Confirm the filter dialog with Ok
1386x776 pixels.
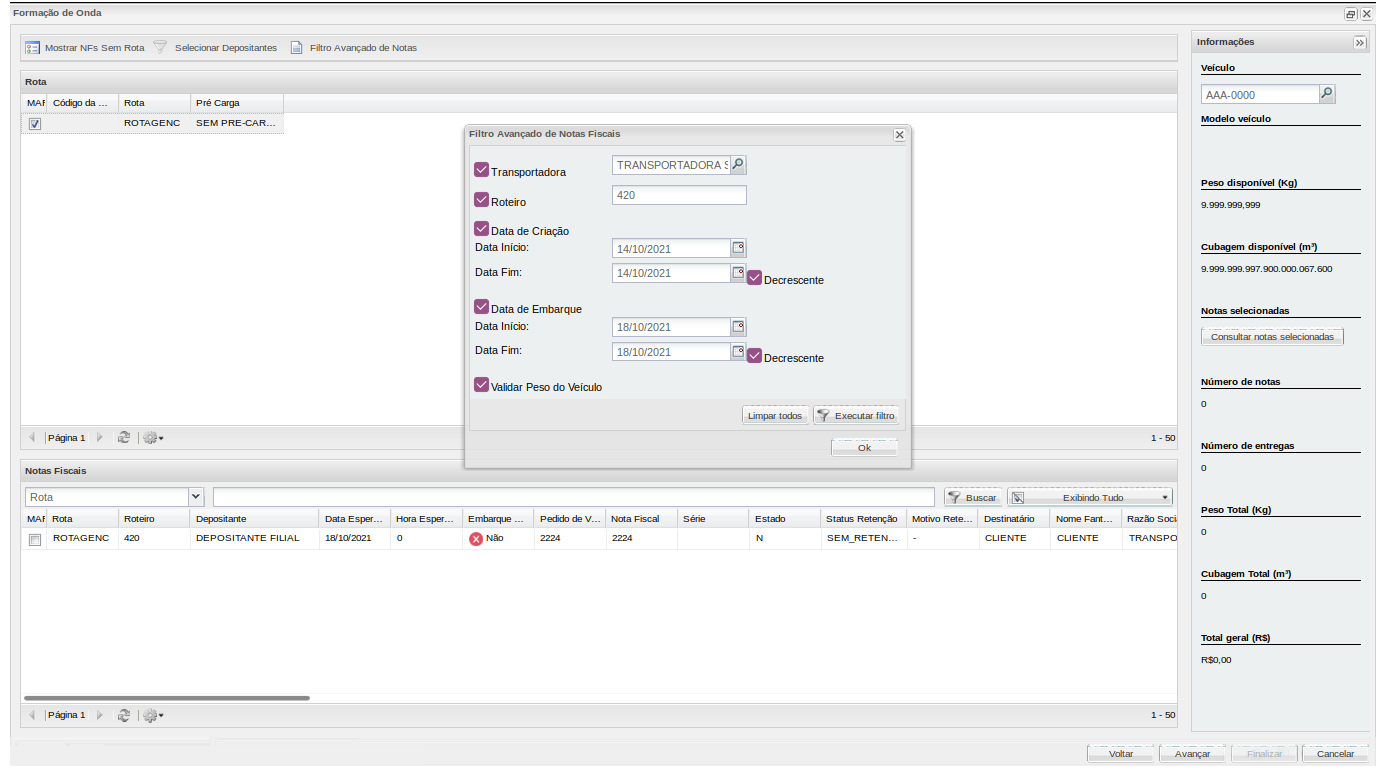(864, 448)
